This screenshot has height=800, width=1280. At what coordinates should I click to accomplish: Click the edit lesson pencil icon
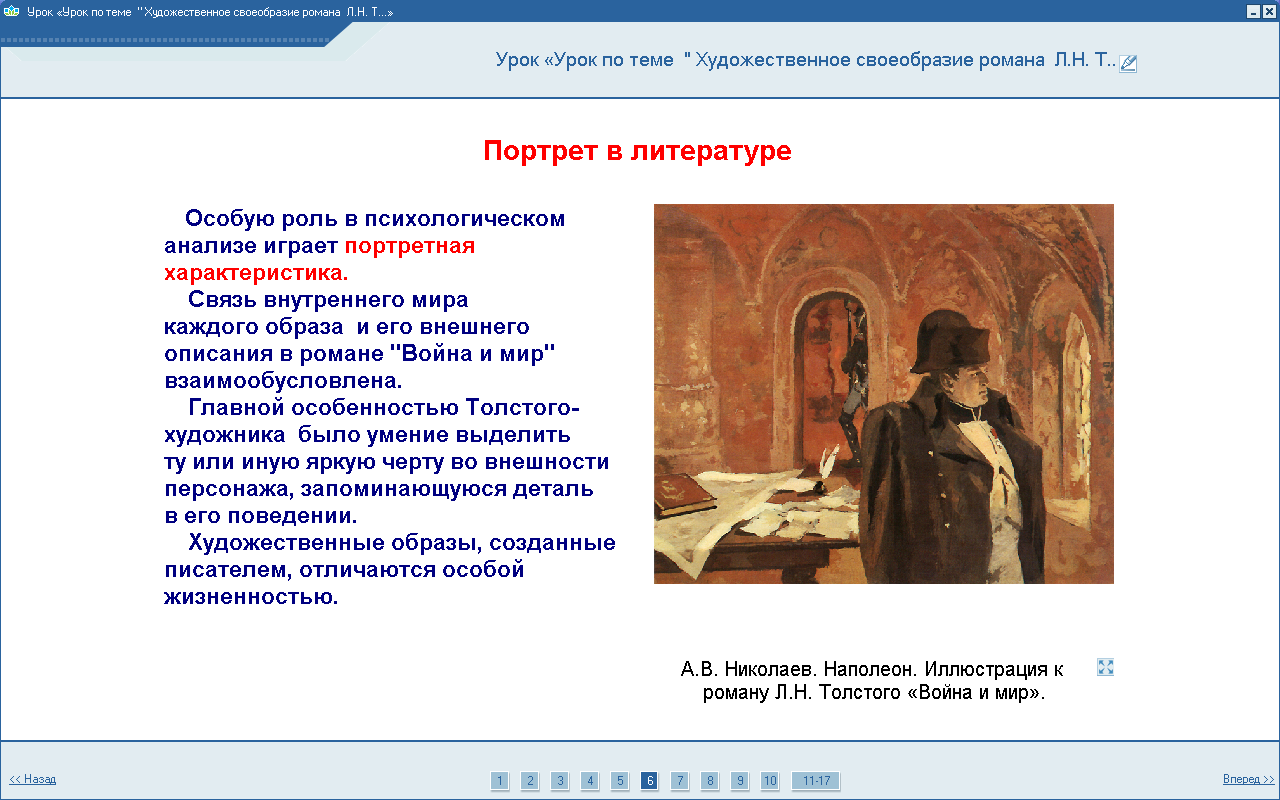[1128, 63]
